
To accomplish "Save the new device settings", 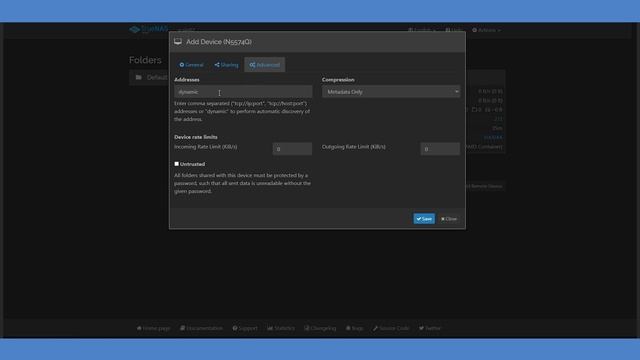I will click(424, 219).
